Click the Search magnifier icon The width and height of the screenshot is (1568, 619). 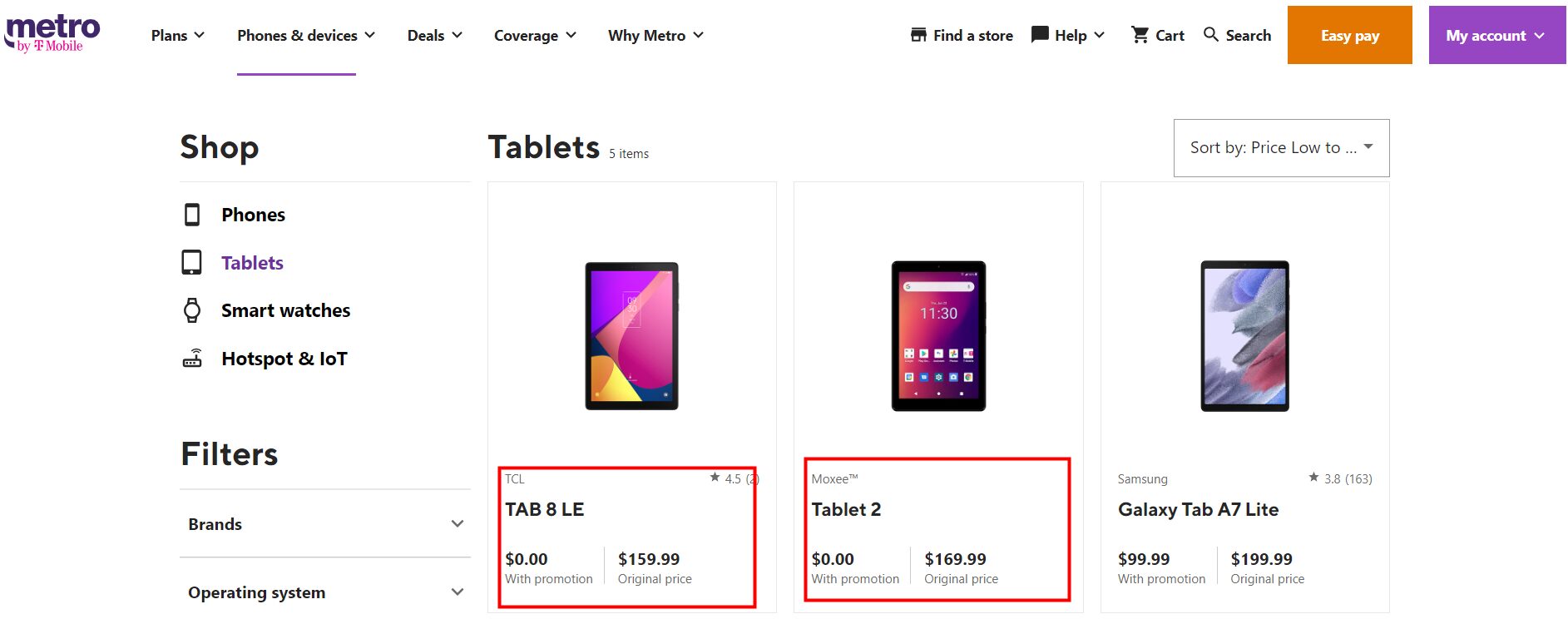pos(1211,35)
